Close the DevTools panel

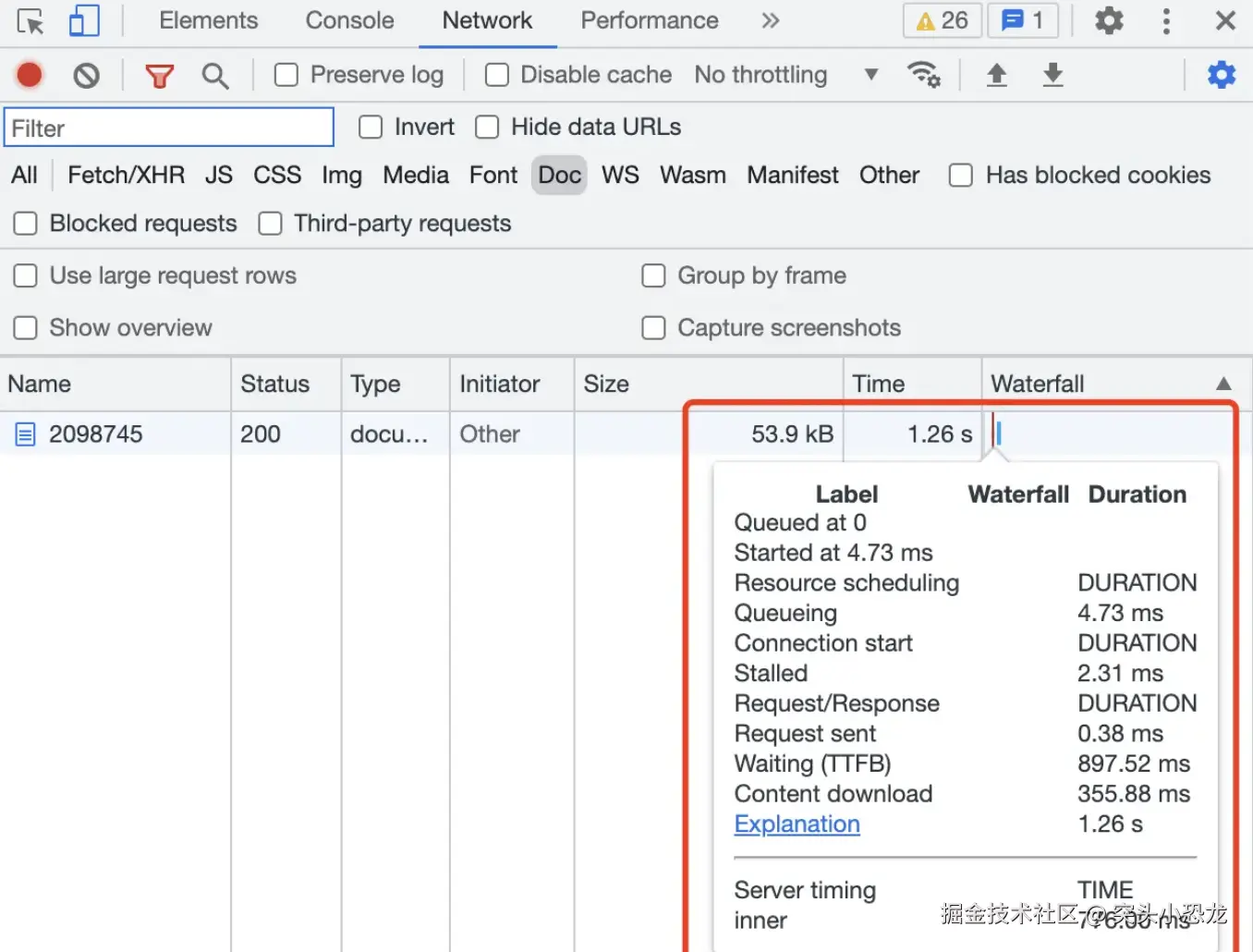coord(1225,20)
